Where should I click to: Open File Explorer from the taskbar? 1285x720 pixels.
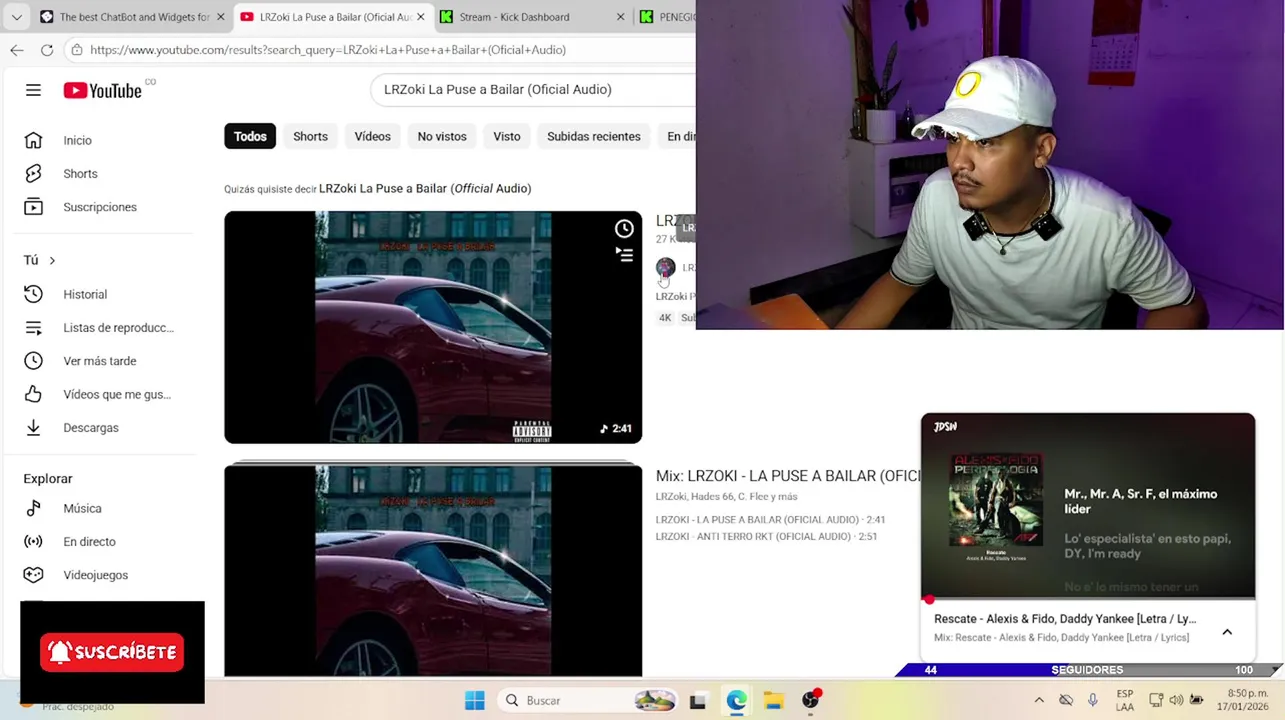(773, 701)
